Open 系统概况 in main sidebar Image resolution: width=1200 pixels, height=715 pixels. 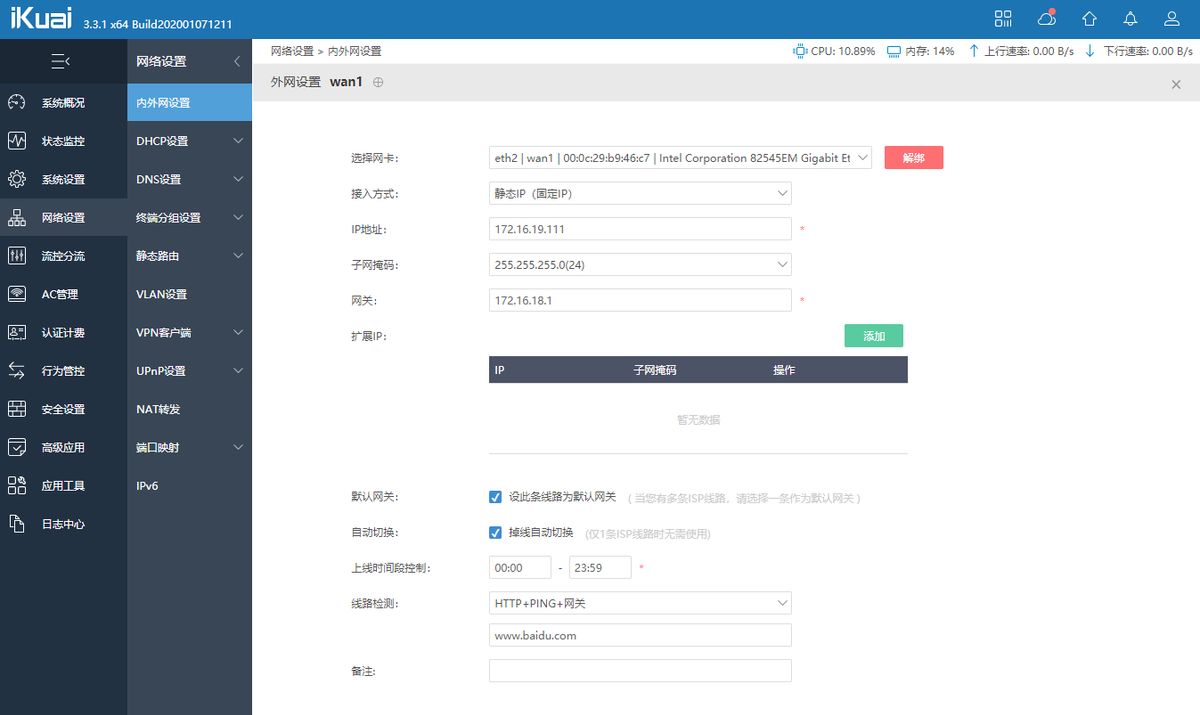[63, 102]
